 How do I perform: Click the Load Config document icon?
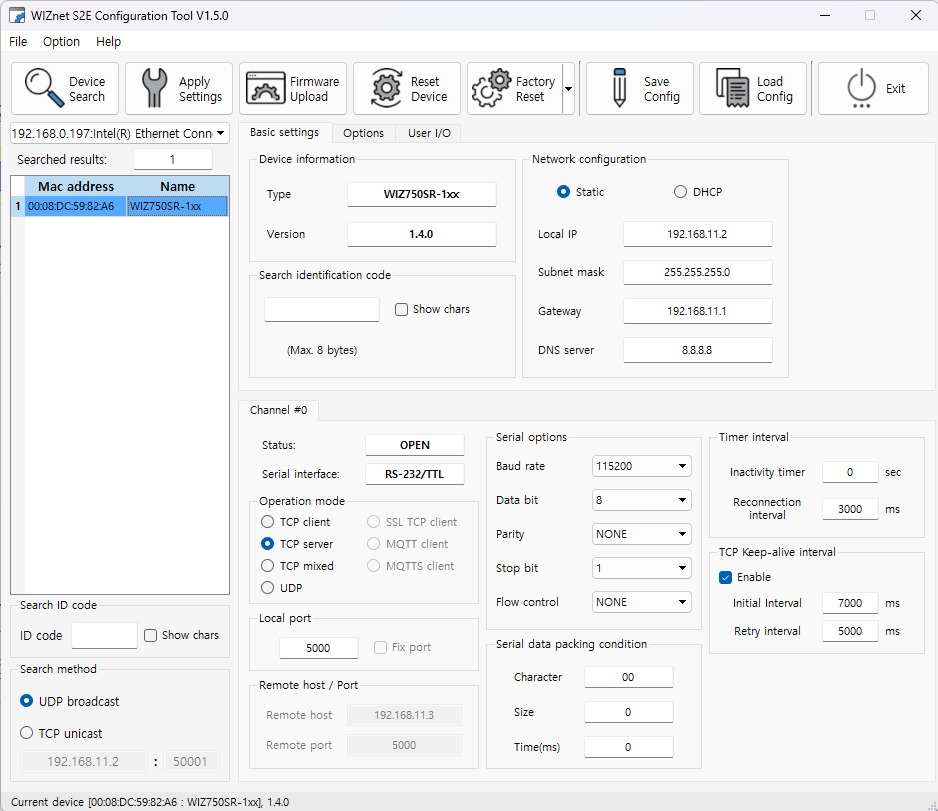[x=733, y=89]
